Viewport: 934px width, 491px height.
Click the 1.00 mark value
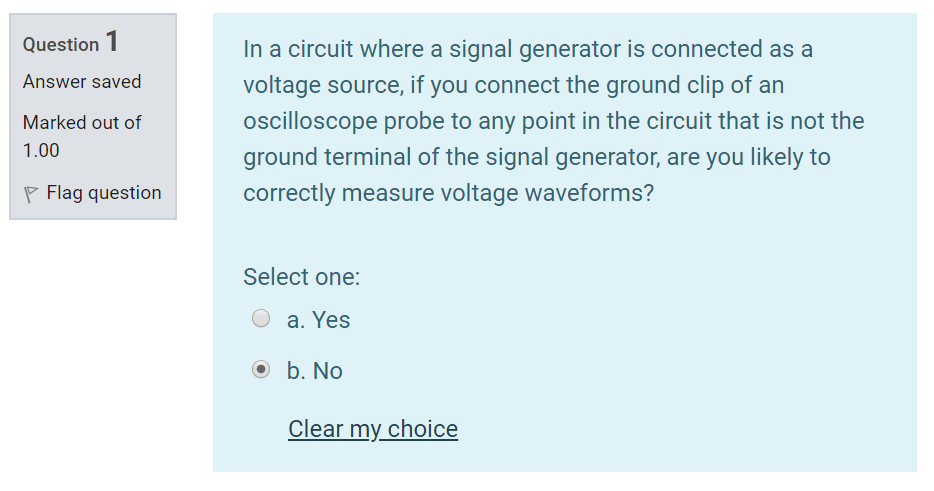coord(41,150)
